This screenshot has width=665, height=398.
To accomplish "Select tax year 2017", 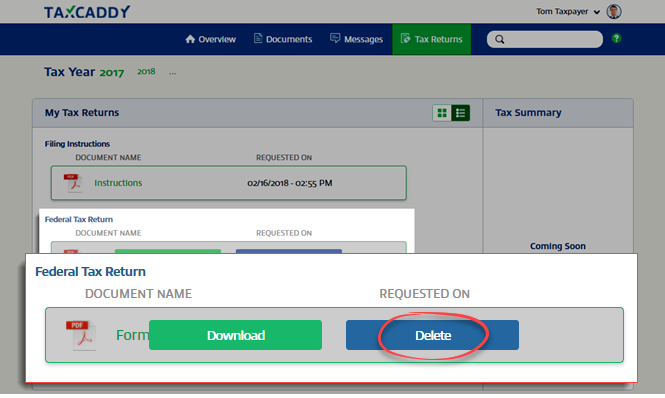I will pos(112,73).
